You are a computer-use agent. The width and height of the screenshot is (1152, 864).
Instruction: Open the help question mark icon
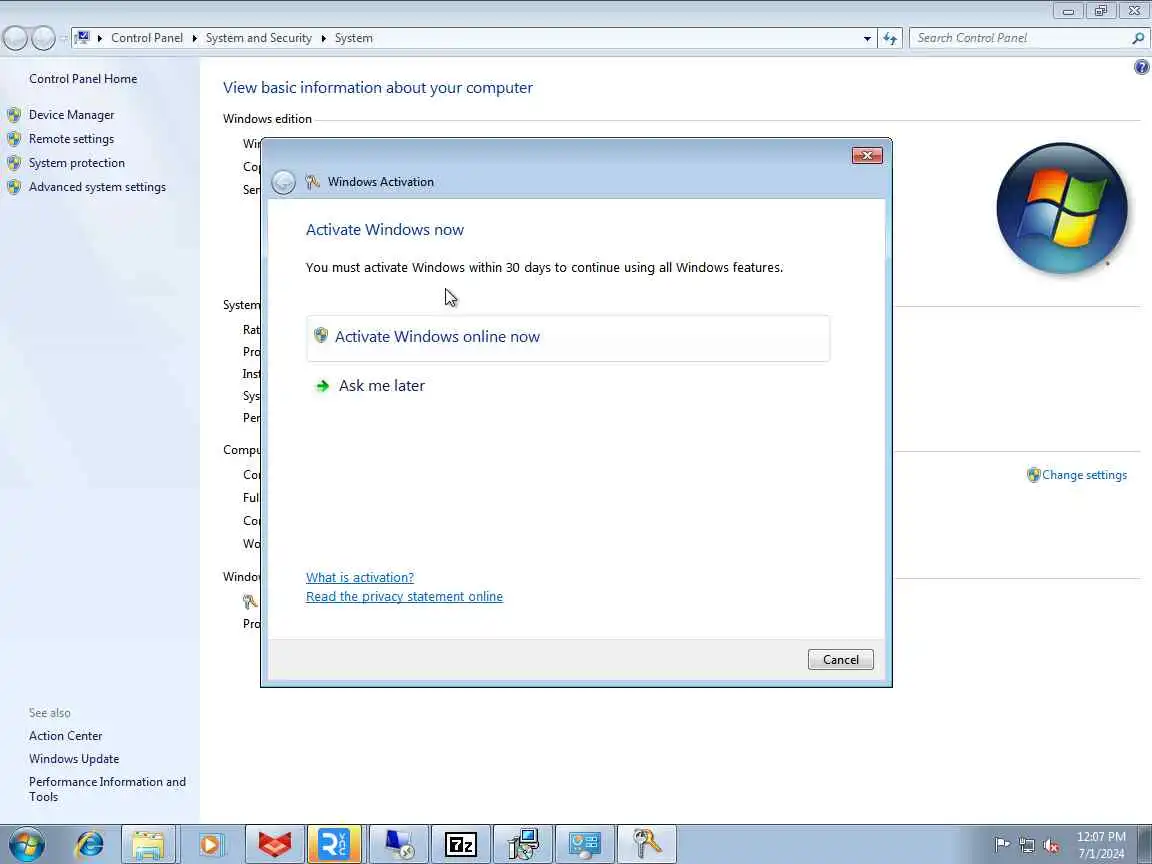point(1141,67)
